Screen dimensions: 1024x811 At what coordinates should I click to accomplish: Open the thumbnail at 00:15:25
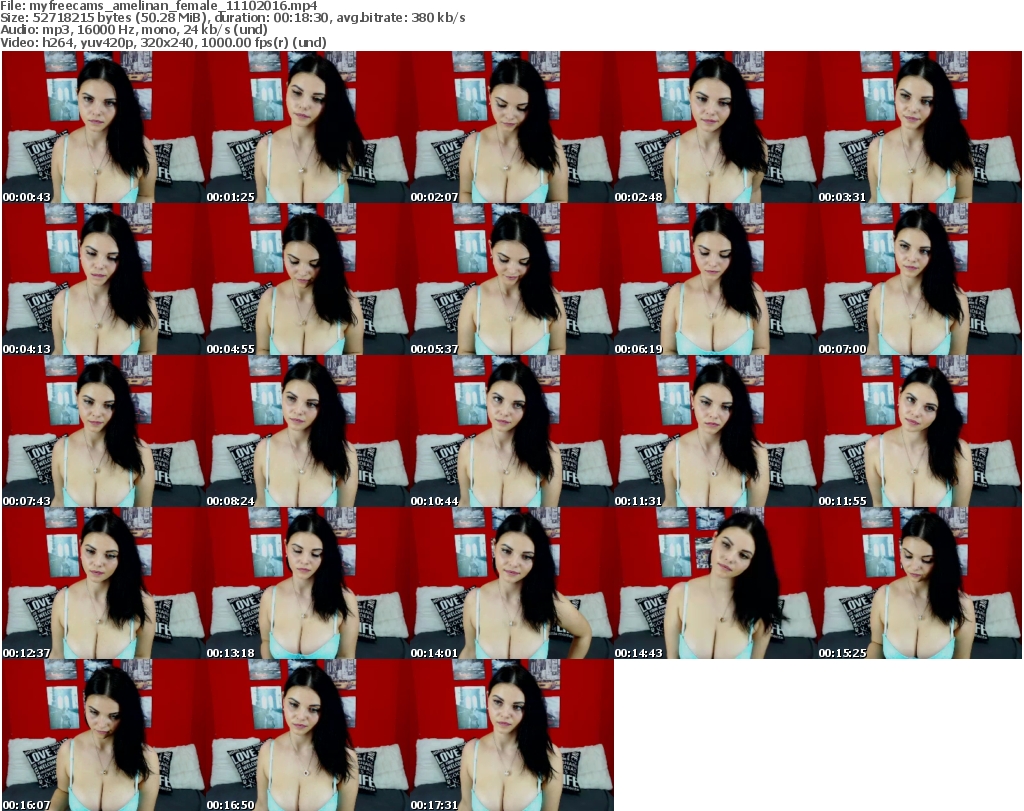(920, 583)
